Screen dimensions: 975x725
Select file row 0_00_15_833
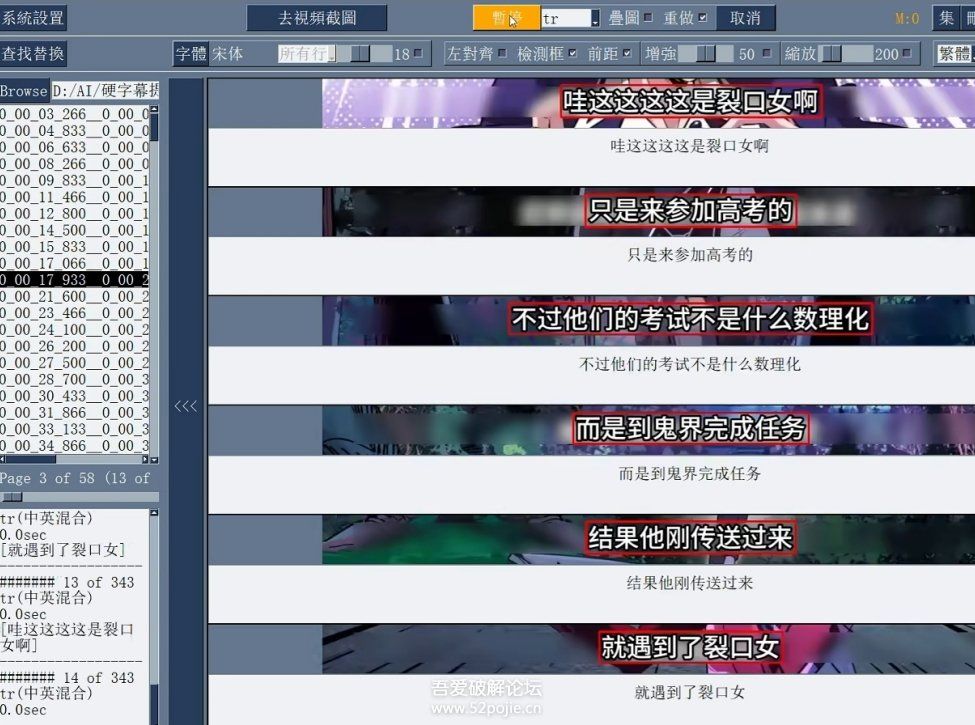tap(75, 246)
